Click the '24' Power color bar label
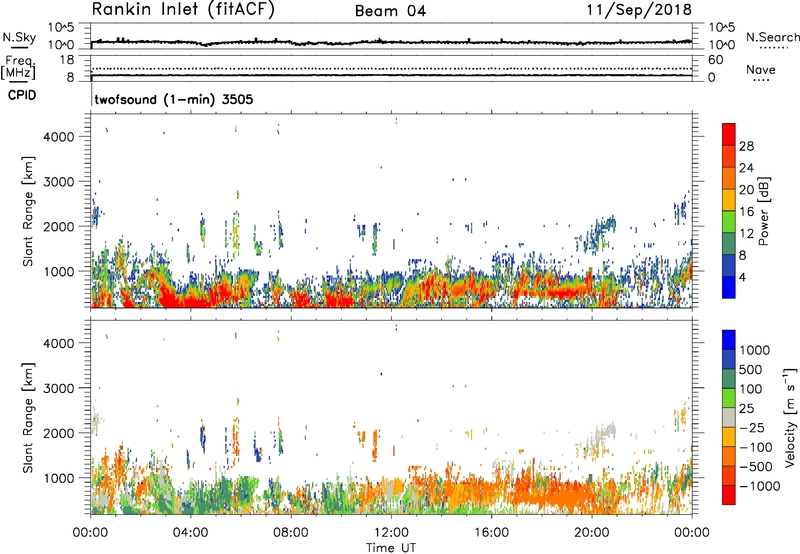The height and width of the screenshot is (554, 800). coord(746,168)
